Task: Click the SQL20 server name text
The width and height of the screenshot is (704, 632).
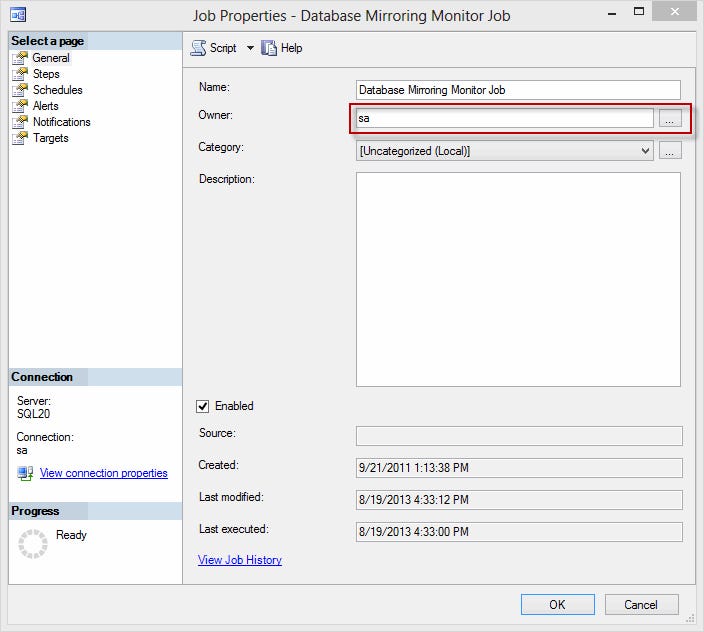Action: click(33, 414)
